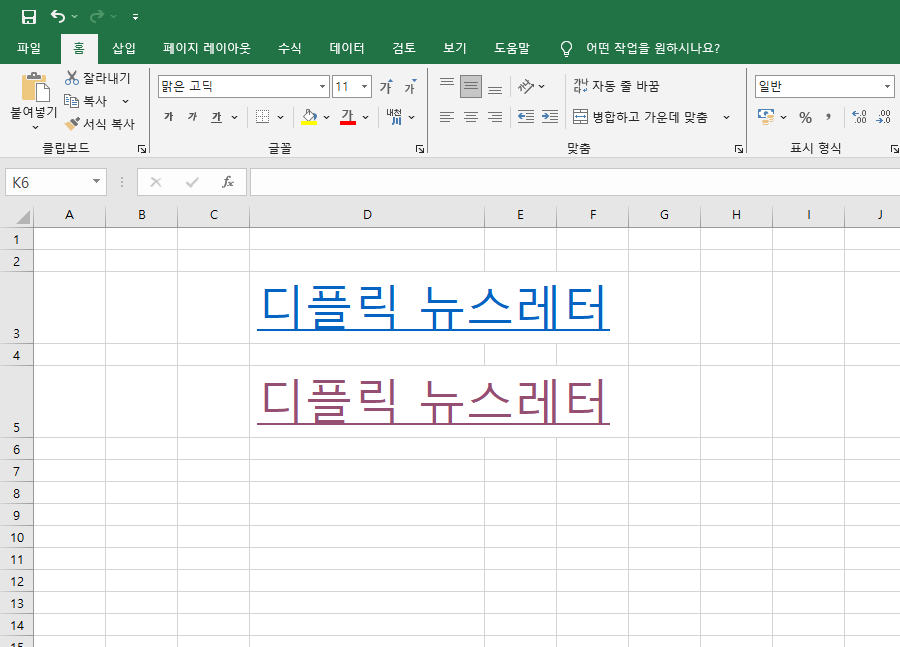Click the formula bar input field
Viewport: 900px width, 647px height.
pyautogui.click(x=570, y=182)
